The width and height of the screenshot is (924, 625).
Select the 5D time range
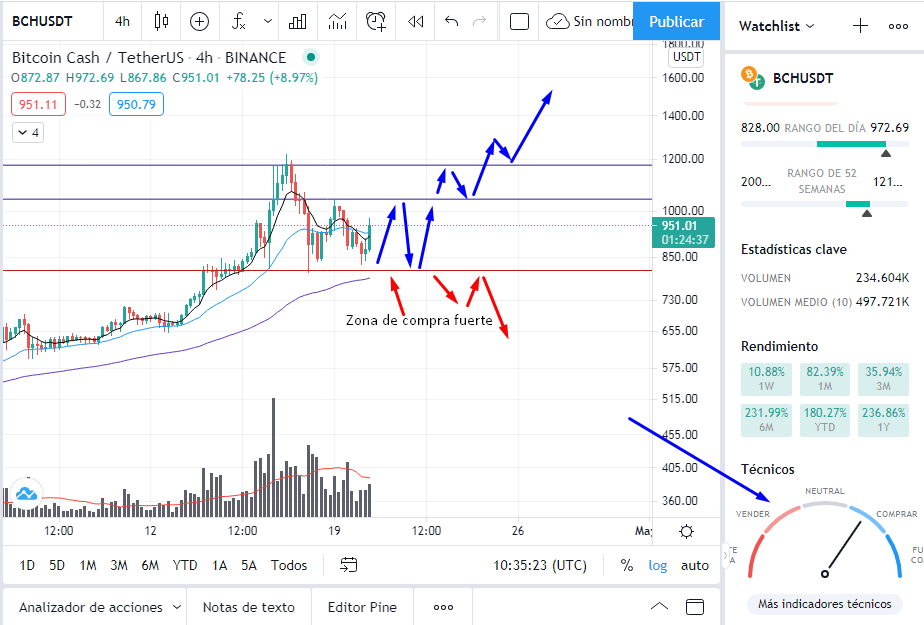click(57, 566)
